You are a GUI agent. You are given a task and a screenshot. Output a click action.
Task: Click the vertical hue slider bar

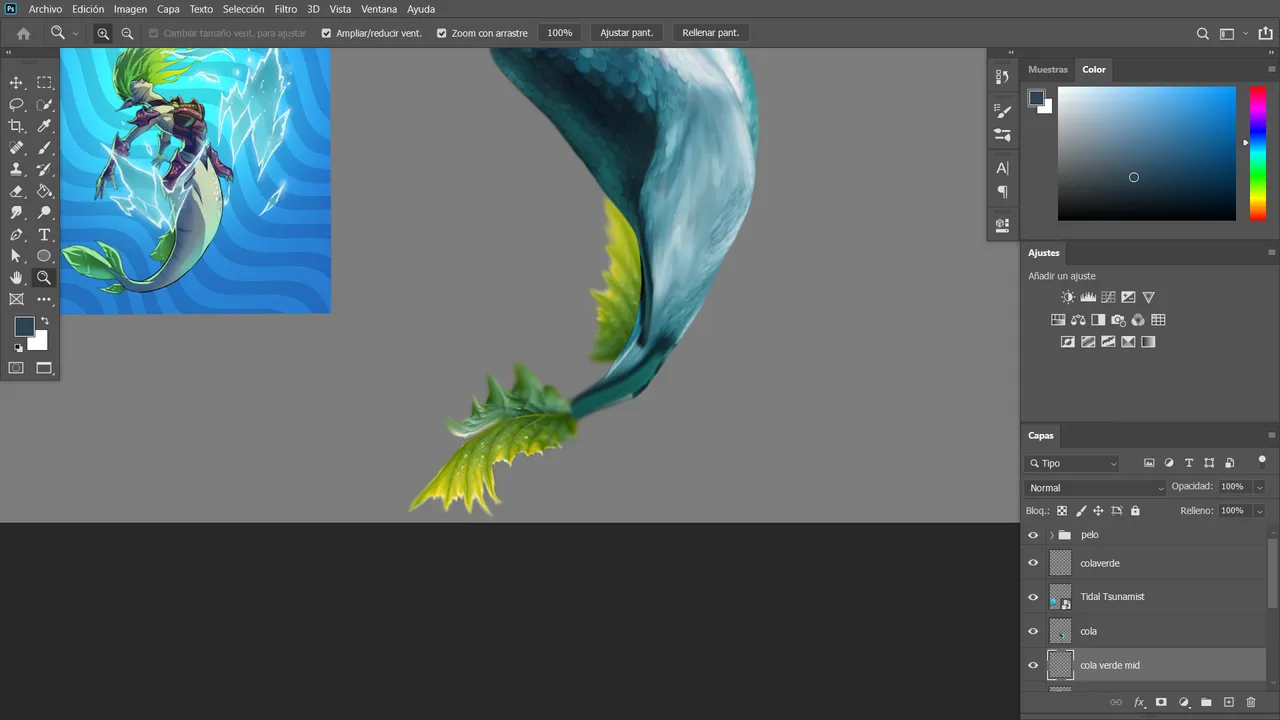[1258, 153]
